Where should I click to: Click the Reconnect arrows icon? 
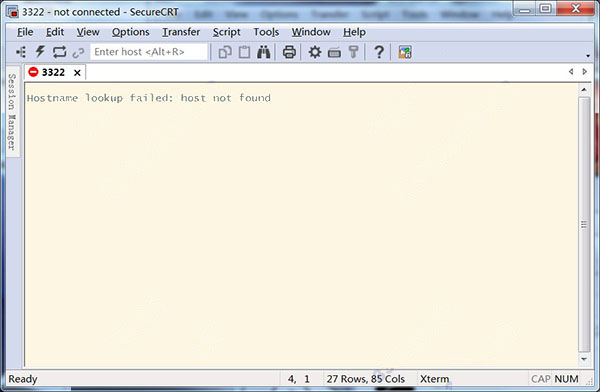click(59, 52)
